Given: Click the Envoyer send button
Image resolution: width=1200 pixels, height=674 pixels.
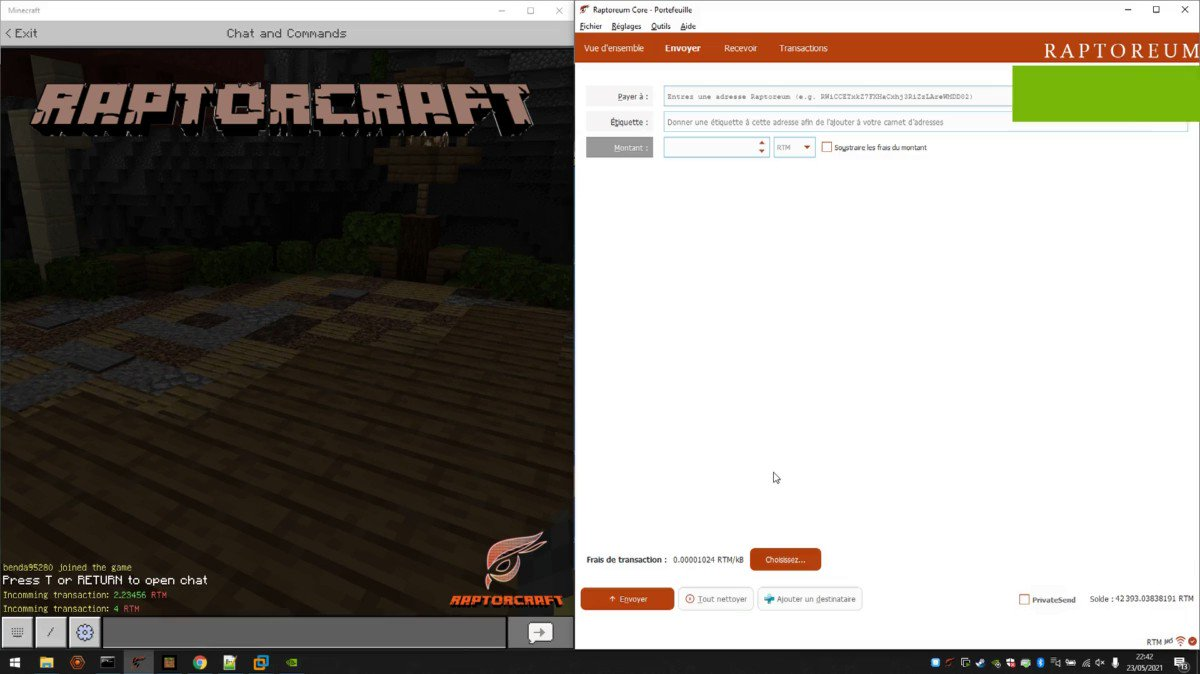Looking at the screenshot, I should click(627, 599).
